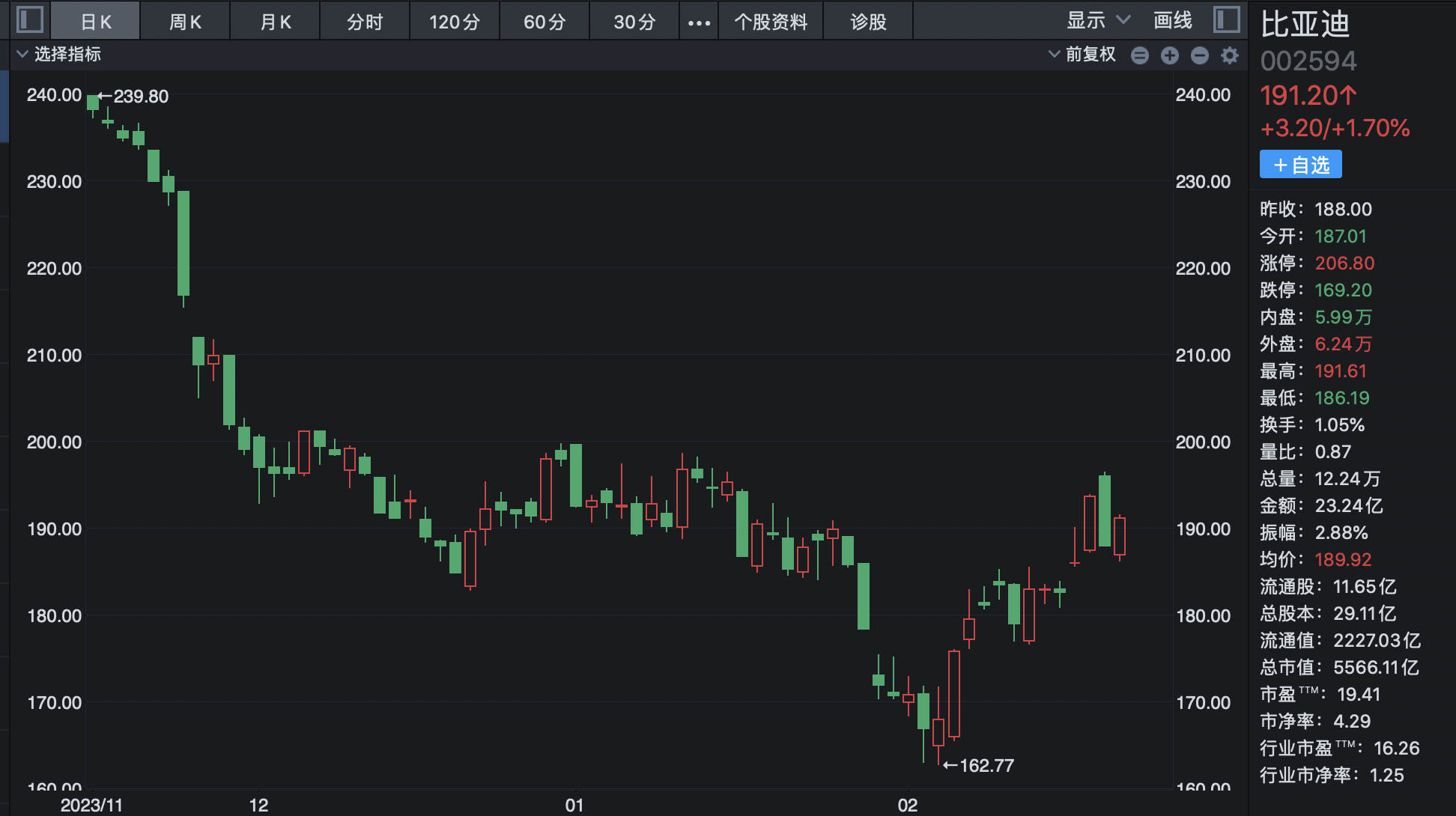Open more time periods ellipsis
1456x816 pixels.
pyautogui.click(x=699, y=22)
